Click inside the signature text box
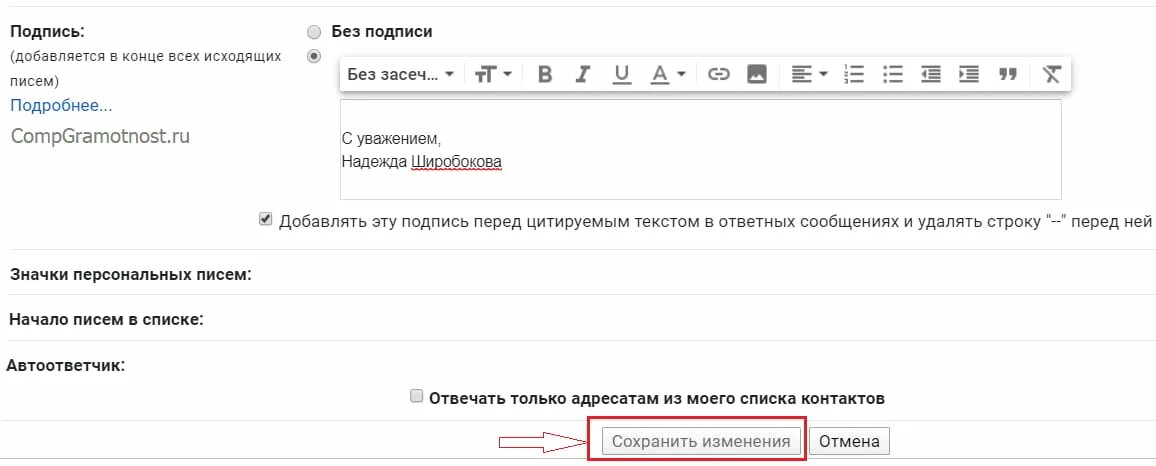The image size is (1156, 466). pyautogui.click(x=700, y=150)
